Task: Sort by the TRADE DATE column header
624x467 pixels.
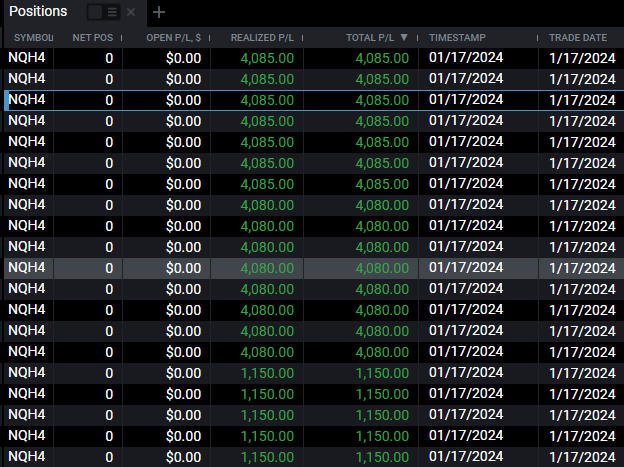Action: (578, 38)
